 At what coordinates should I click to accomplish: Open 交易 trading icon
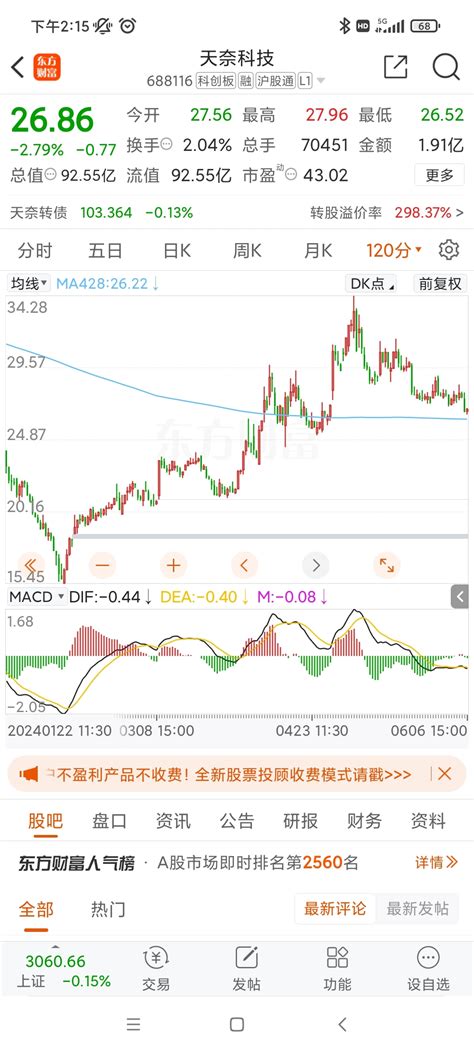point(156,969)
